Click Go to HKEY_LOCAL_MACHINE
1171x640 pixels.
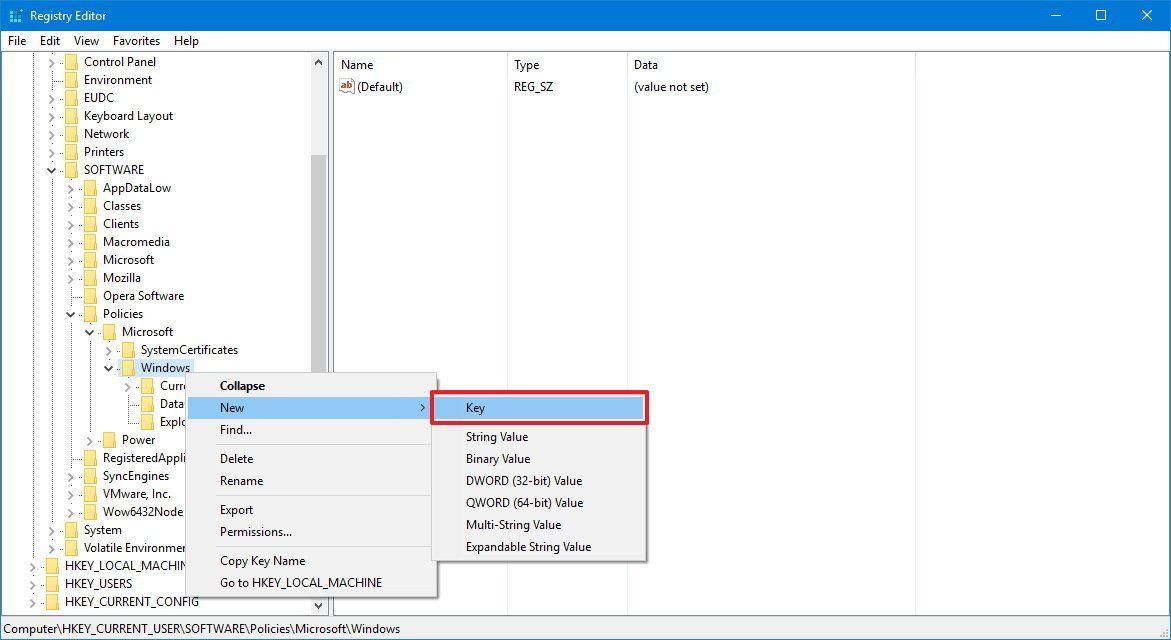click(x=300, y=582)
